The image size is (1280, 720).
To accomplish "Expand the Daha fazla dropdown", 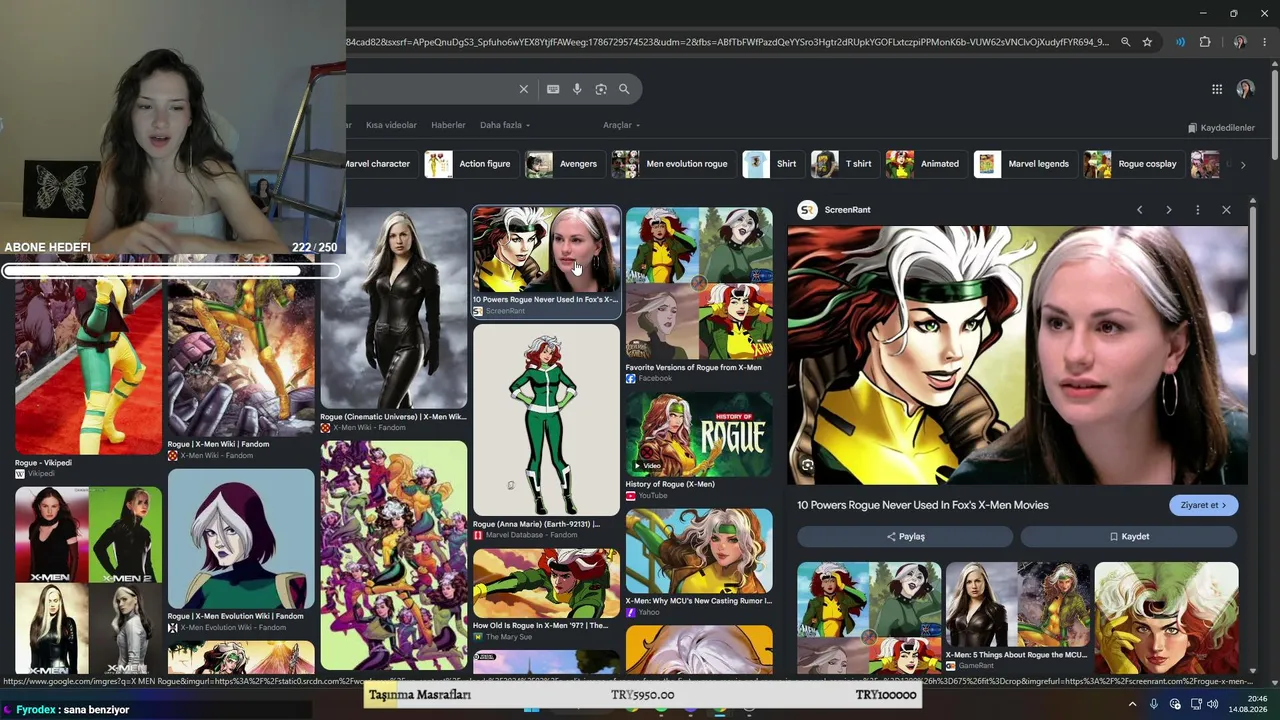I will [x=505, y=125].
